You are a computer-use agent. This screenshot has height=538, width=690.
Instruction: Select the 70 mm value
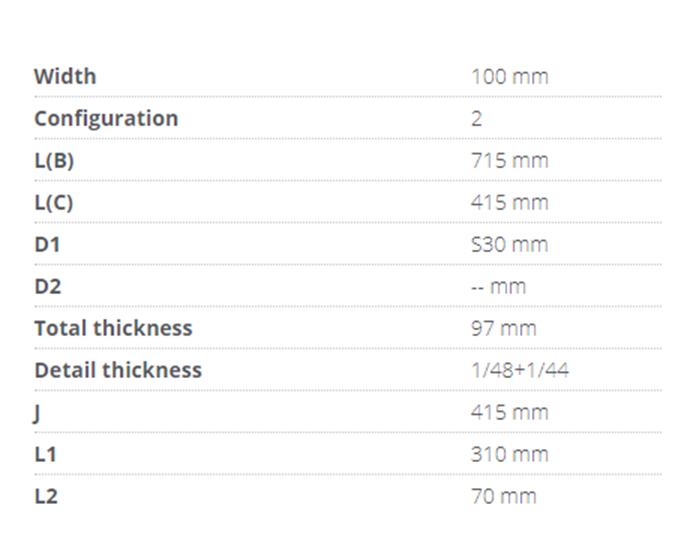503,496
